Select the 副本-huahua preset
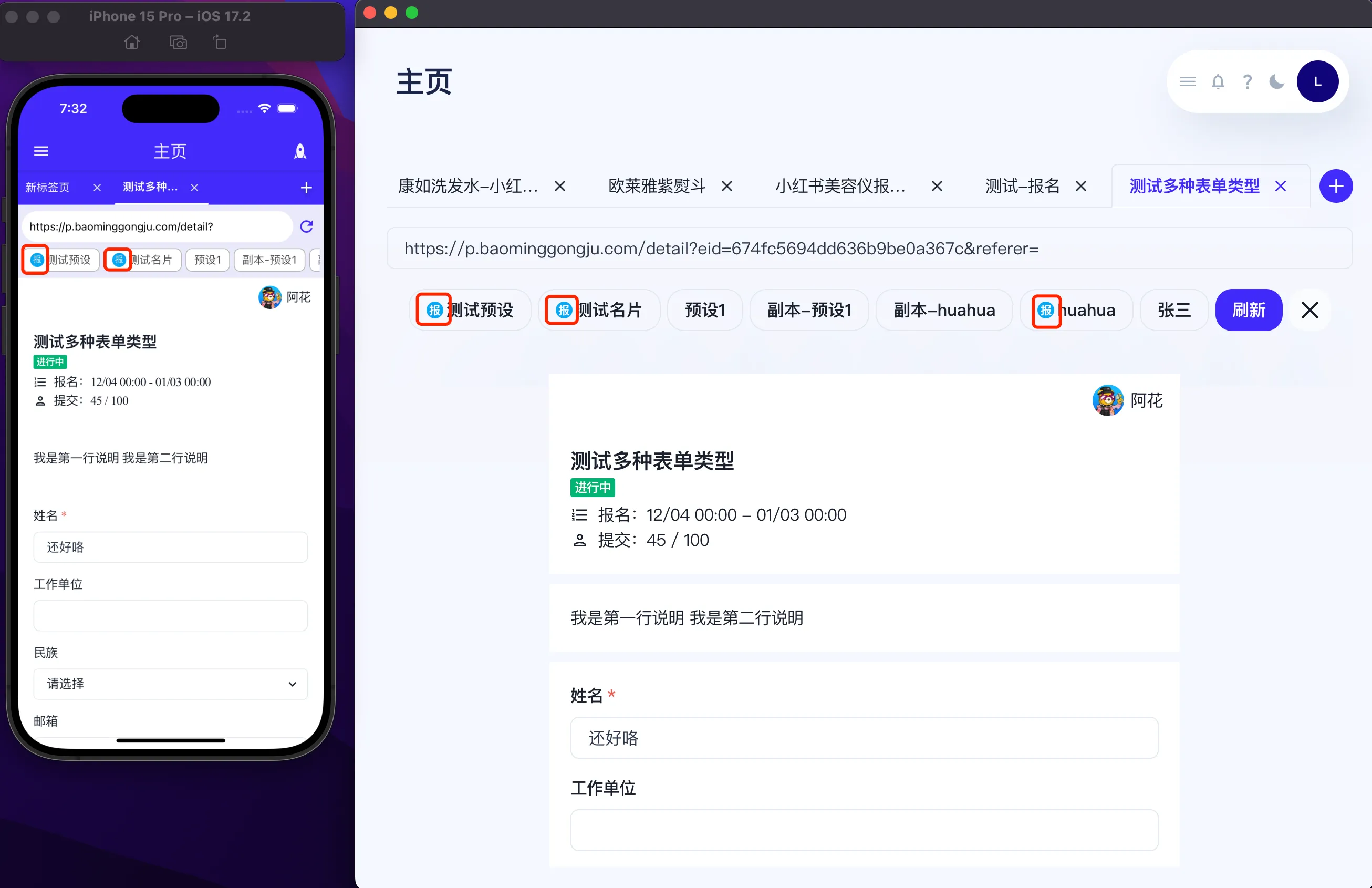Viewport: 1372px width, 888px height. (944, 309)
